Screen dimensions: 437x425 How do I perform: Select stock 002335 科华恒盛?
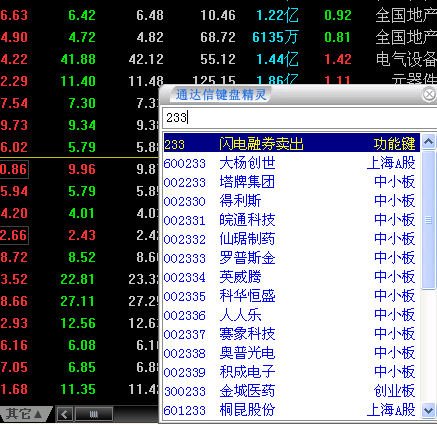click(292, 296)
